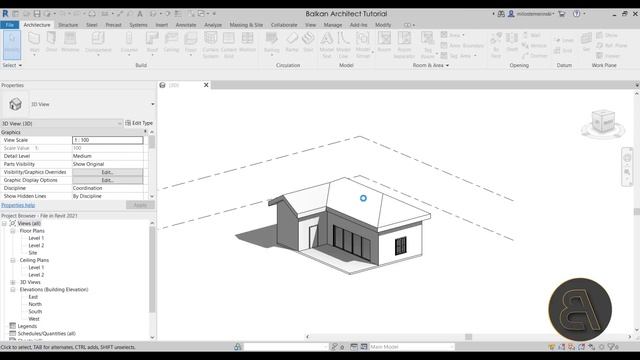Click the Edit Type button
Viewport: 640px width, 360px height.
tap(139, 123)
